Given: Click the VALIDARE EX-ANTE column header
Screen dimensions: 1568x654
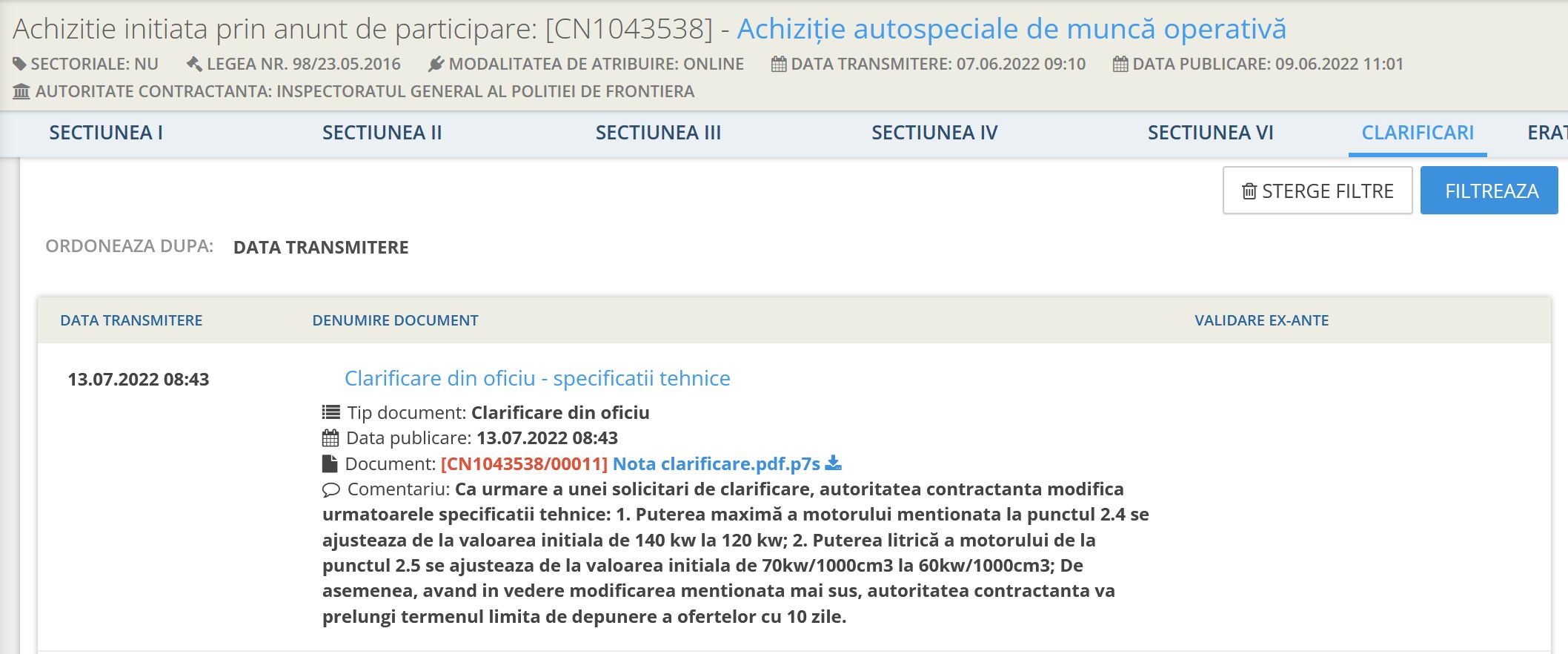Looking at the screenshot, I should coord(1261,320).
